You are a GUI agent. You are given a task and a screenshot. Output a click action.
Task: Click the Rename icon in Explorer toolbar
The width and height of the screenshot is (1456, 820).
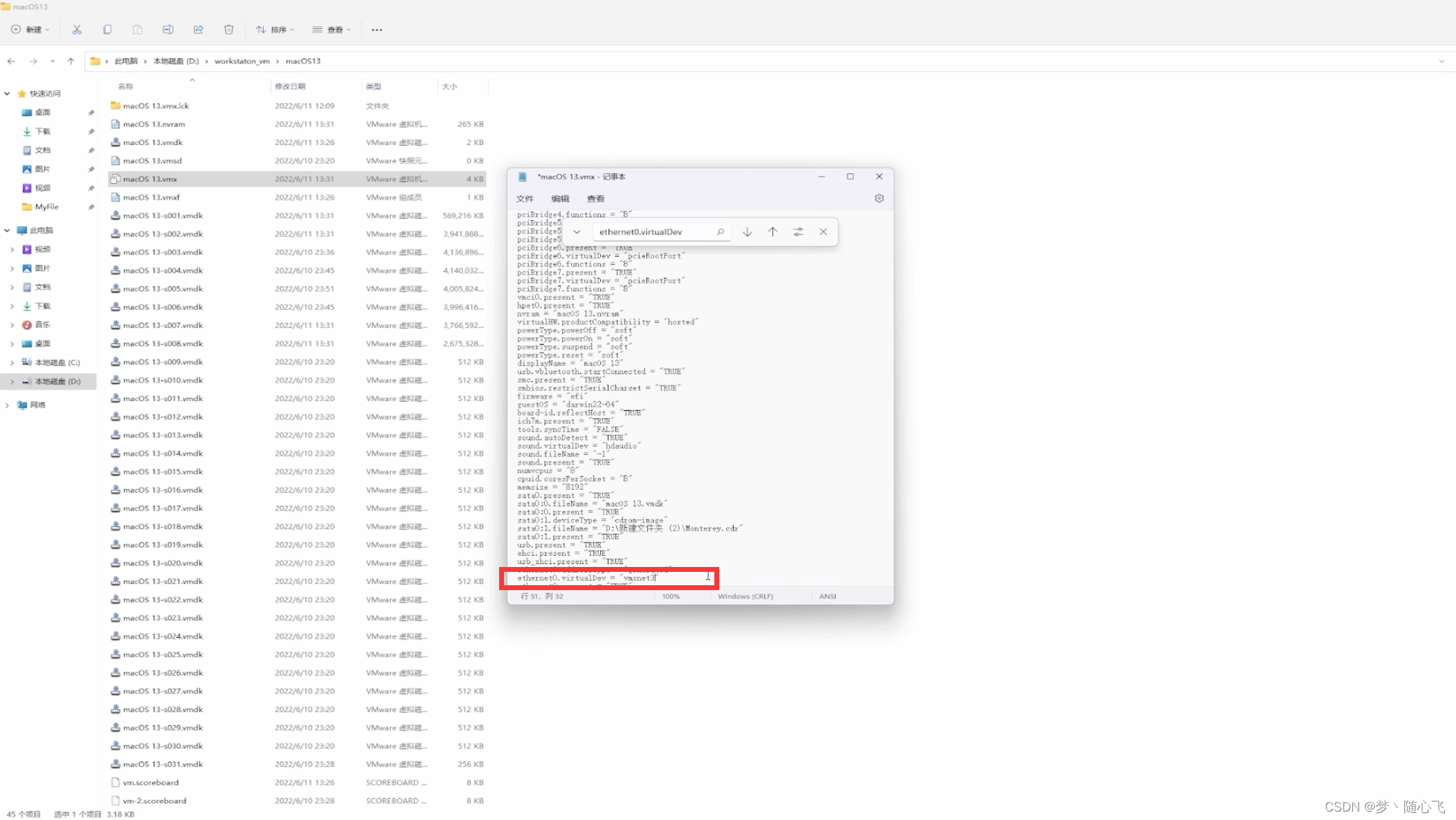coord(168,29)
